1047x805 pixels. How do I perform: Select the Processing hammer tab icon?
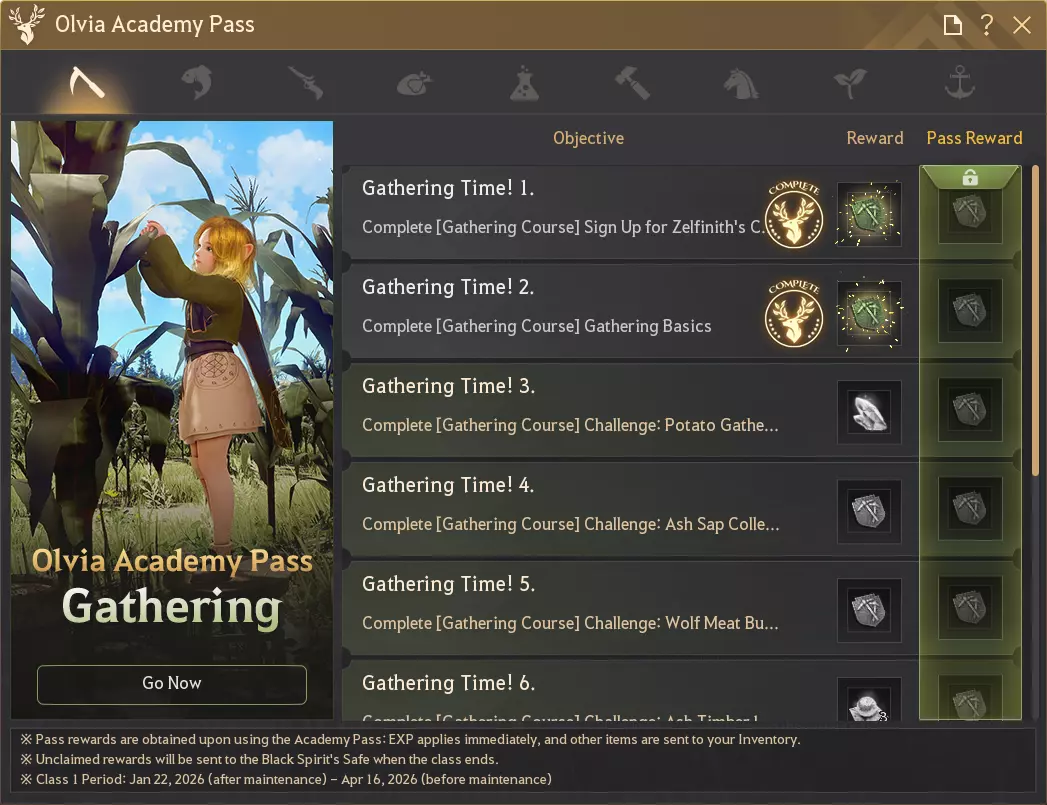[632, 83]
